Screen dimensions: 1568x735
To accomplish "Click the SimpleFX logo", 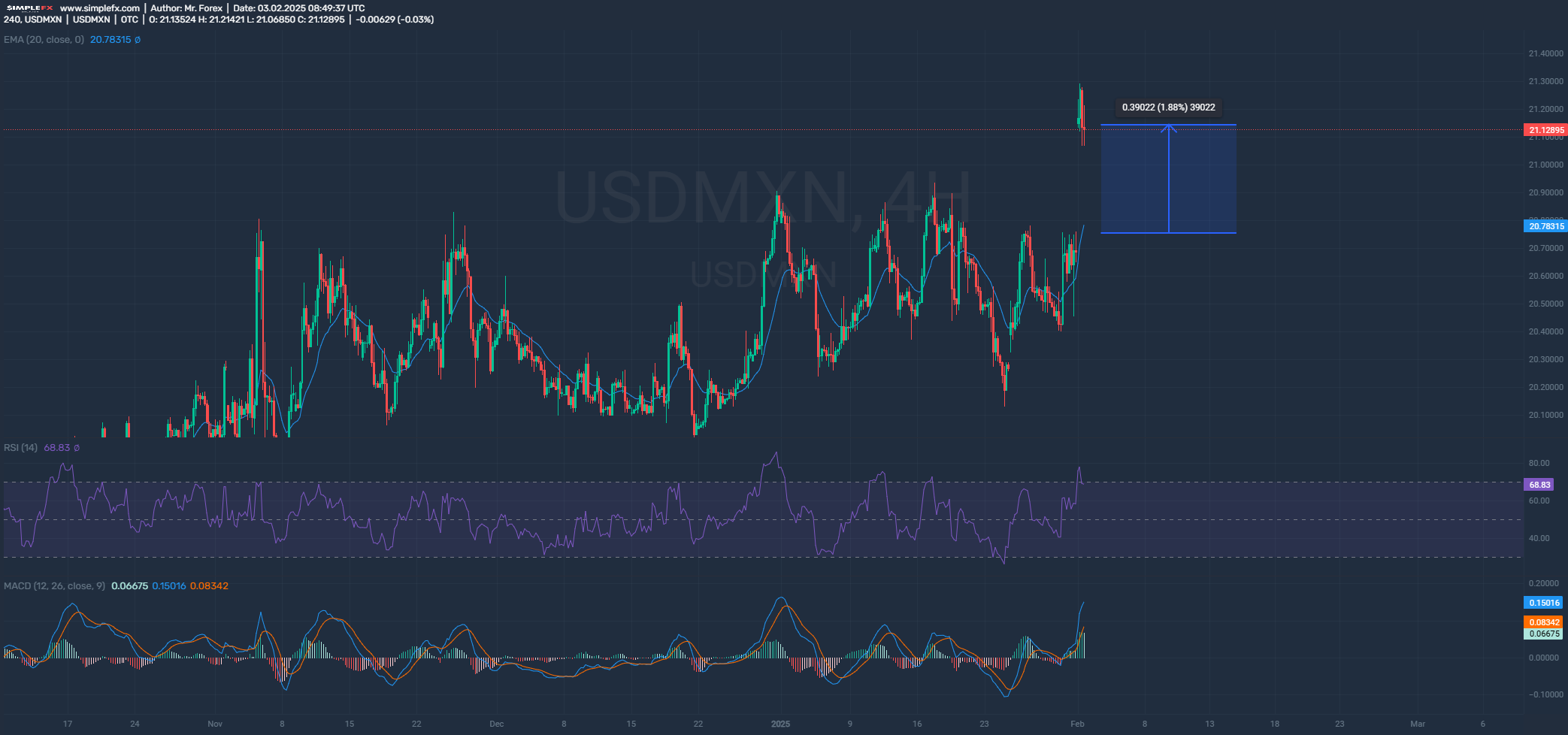I will pos(29,8).
